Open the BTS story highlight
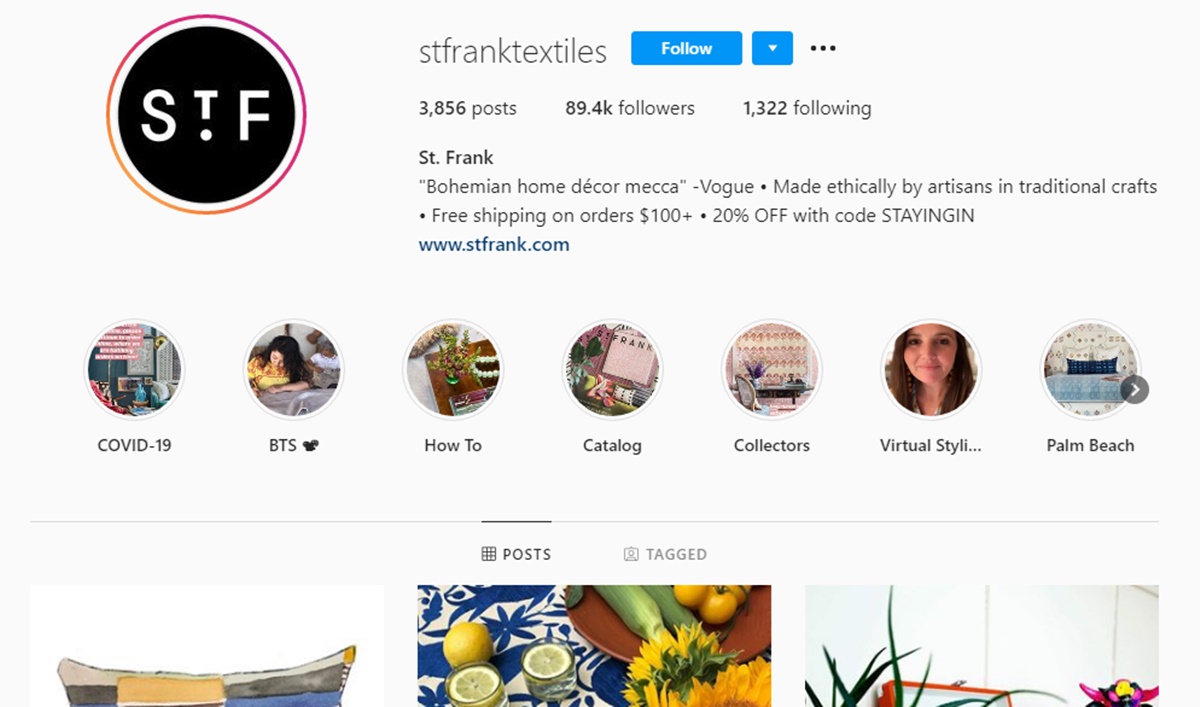This screenshot has height=707, width=1200. click(293, 369)
